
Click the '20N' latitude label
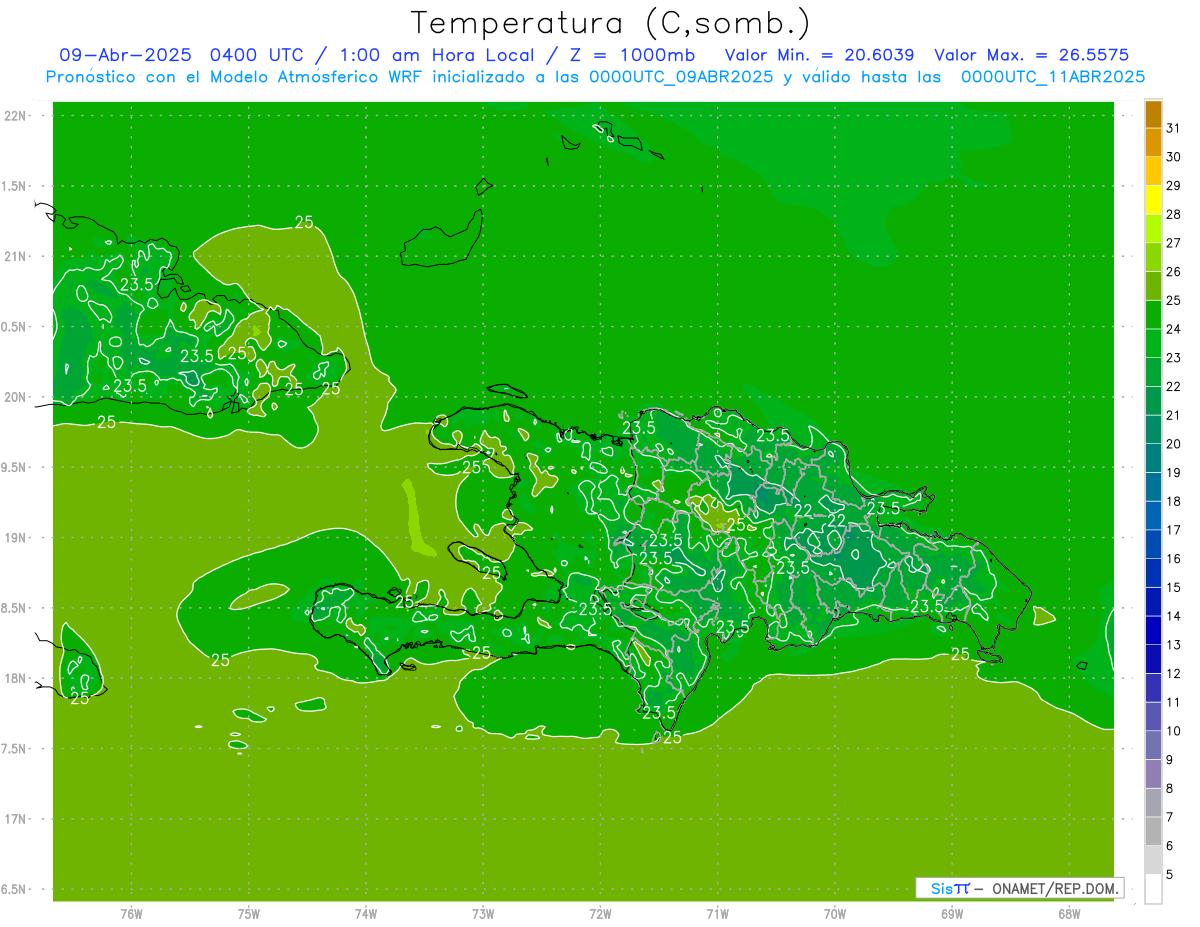[x=15, y=397]
